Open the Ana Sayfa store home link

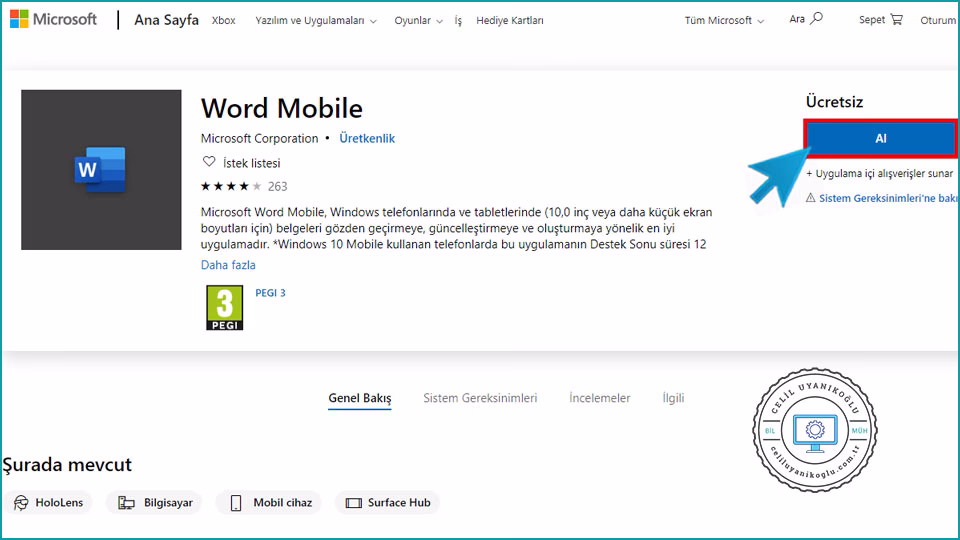click(167, 20)
